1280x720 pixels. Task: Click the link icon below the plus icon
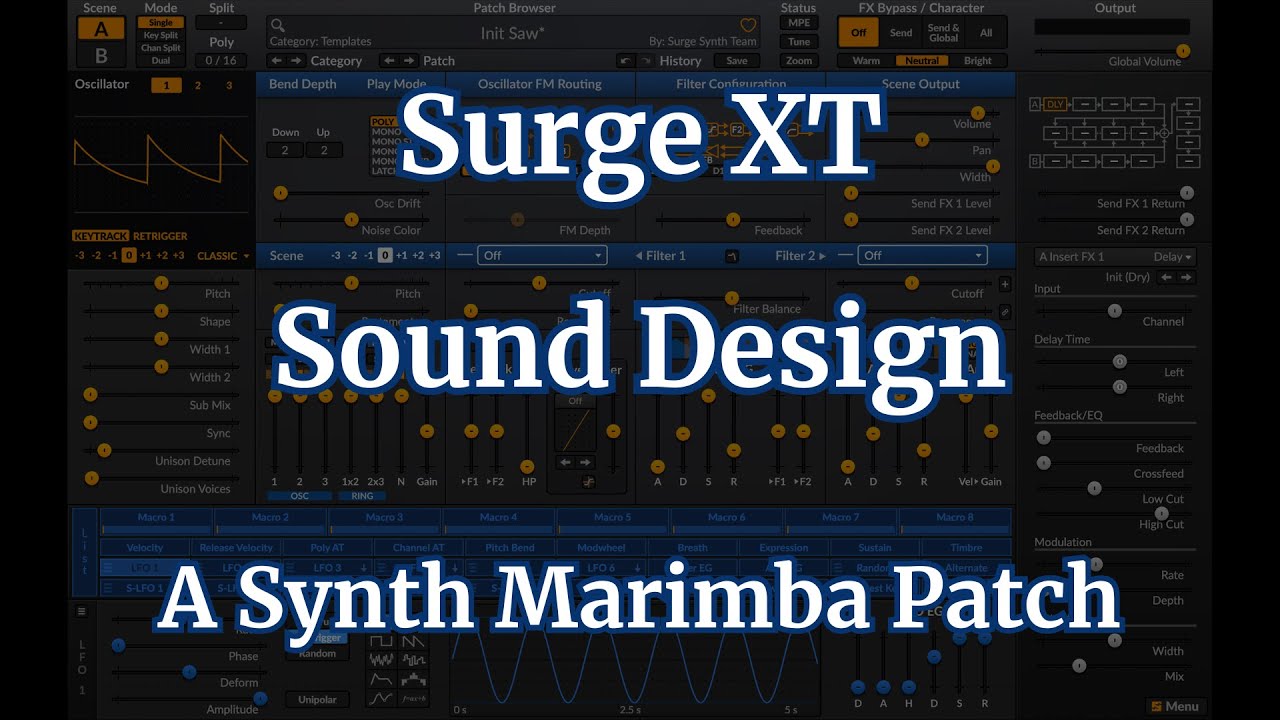click(x=1005, y=312)
